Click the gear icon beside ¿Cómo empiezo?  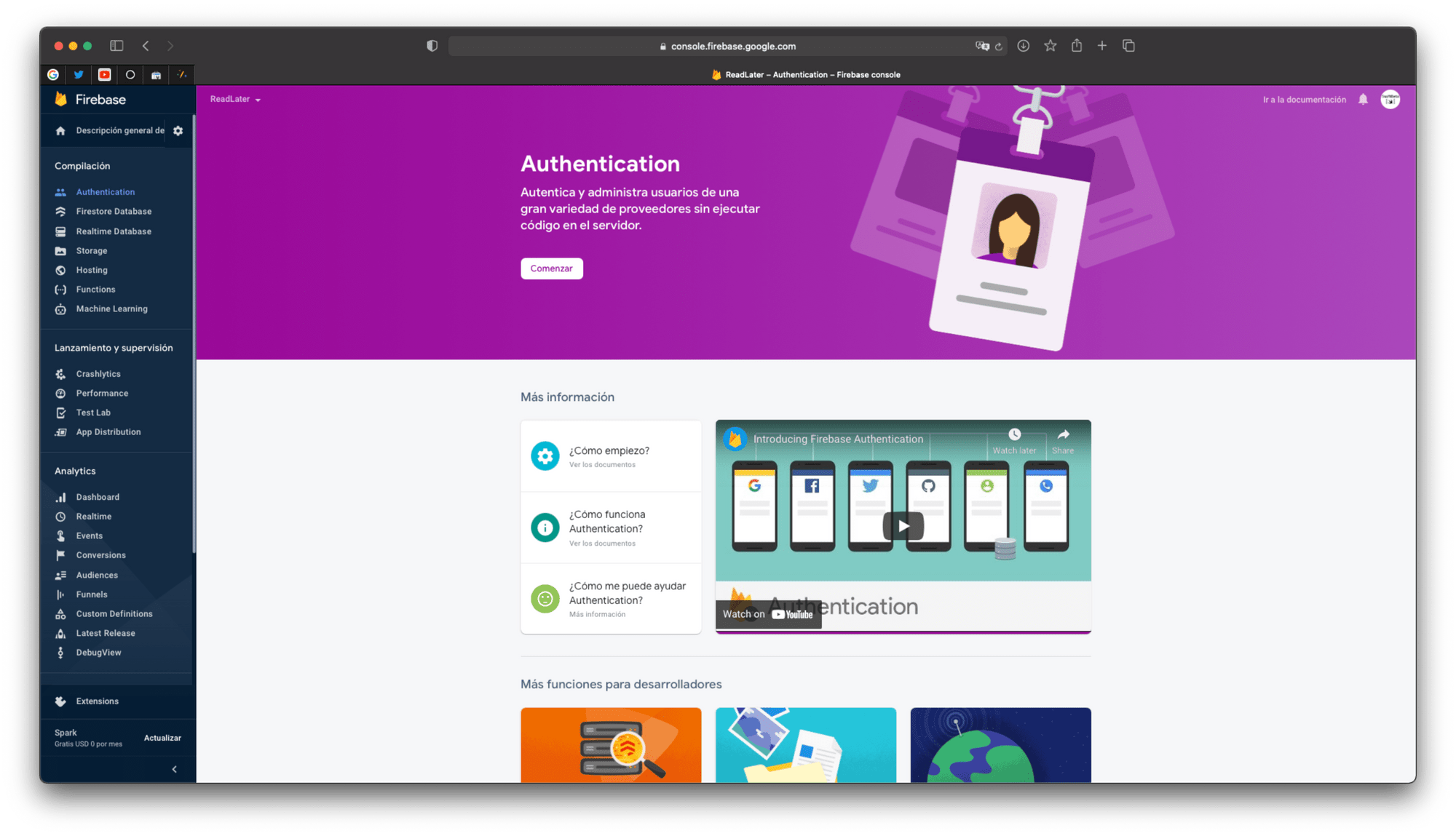tap(545, 456)
